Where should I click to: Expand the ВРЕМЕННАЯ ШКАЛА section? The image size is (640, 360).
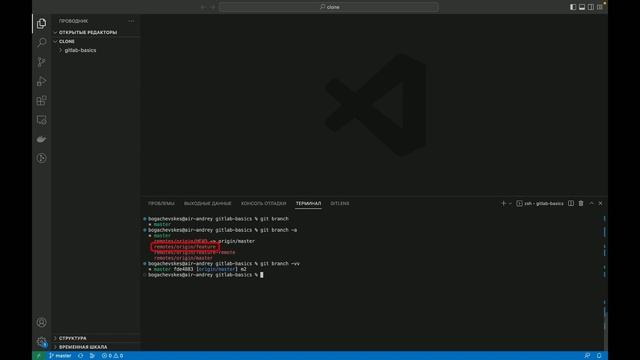[96, 347]
